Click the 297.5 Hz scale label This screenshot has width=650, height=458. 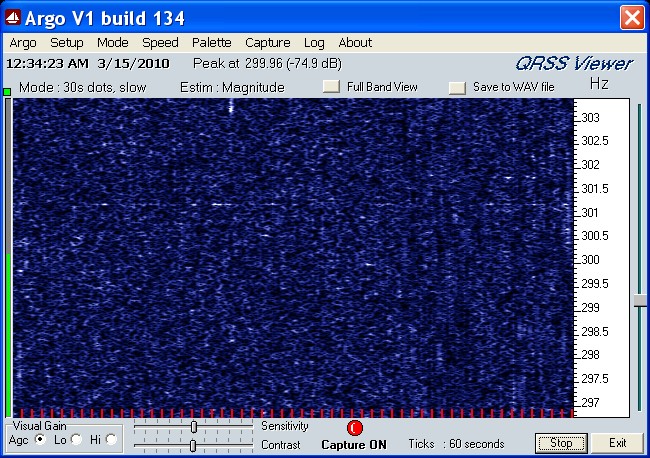coord(595,379)
